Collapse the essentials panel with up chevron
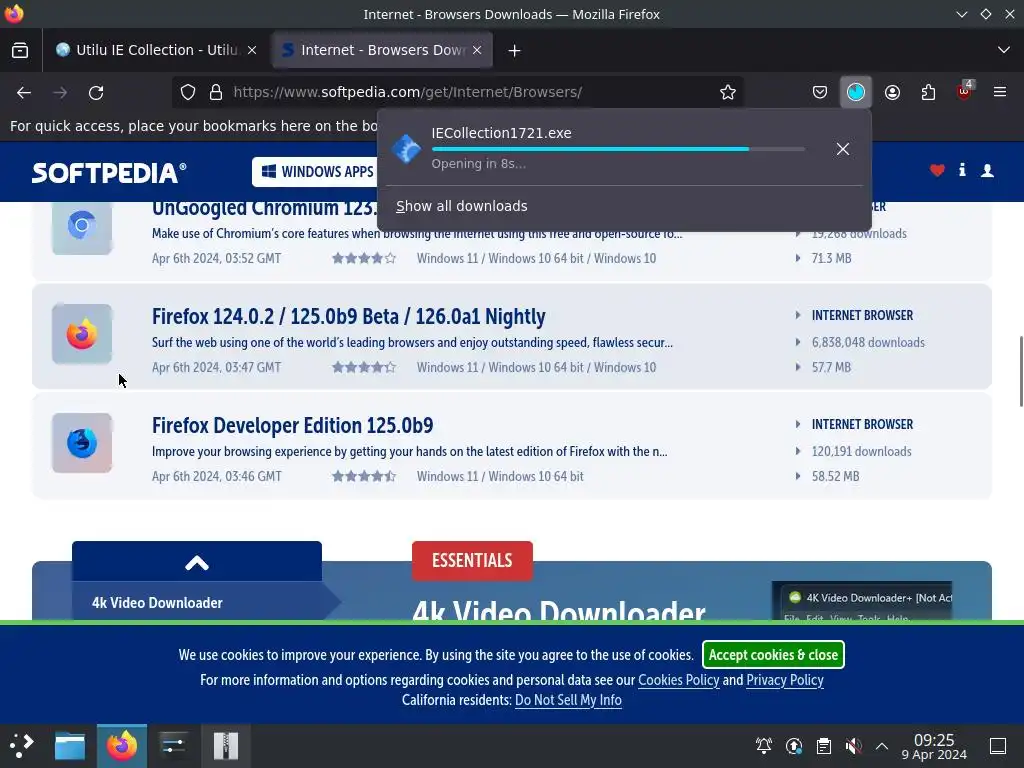Viewport: 1024px width, 768px height. point(197,562)
